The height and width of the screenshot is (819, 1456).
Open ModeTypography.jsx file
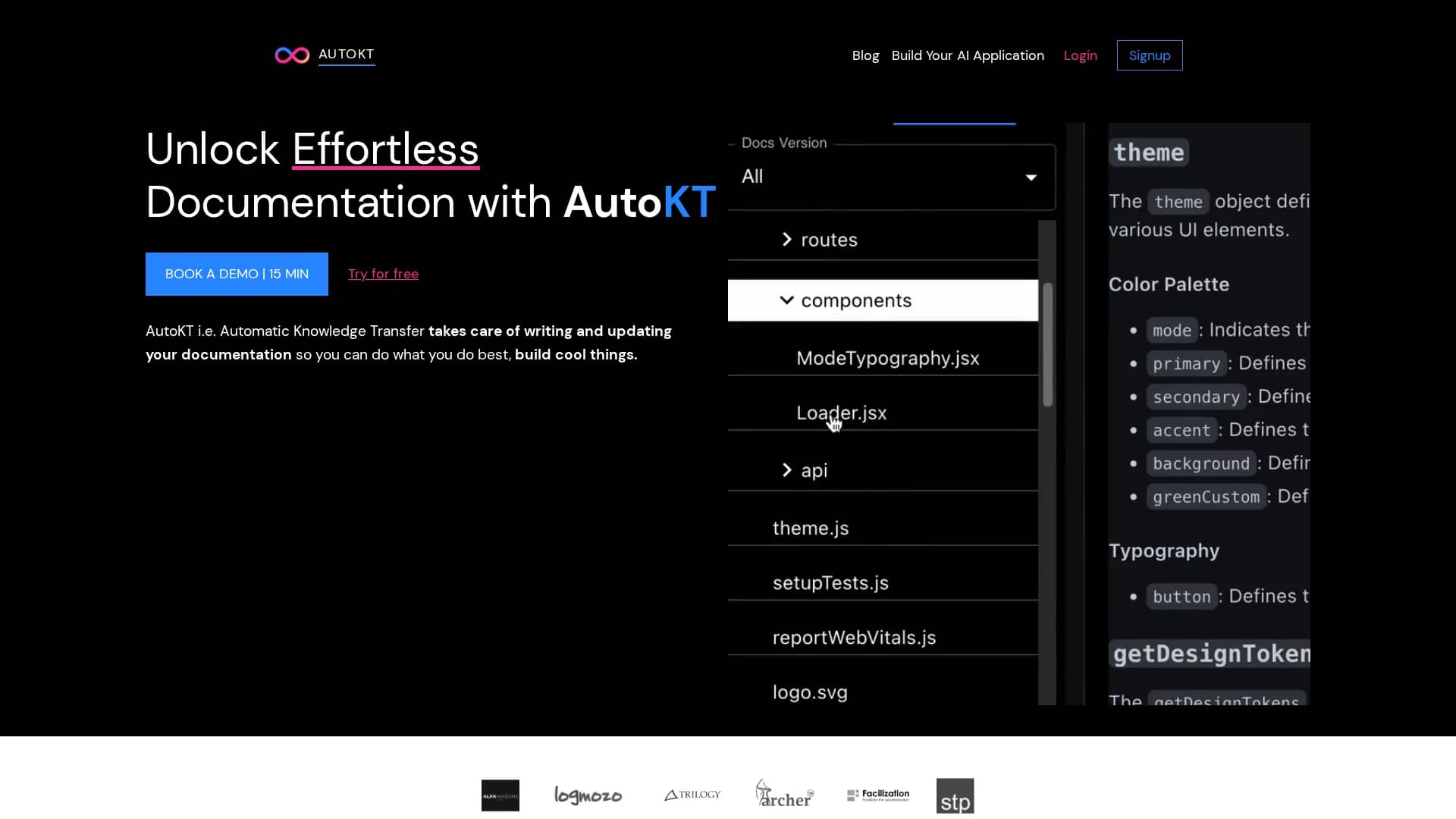(887, 358)
